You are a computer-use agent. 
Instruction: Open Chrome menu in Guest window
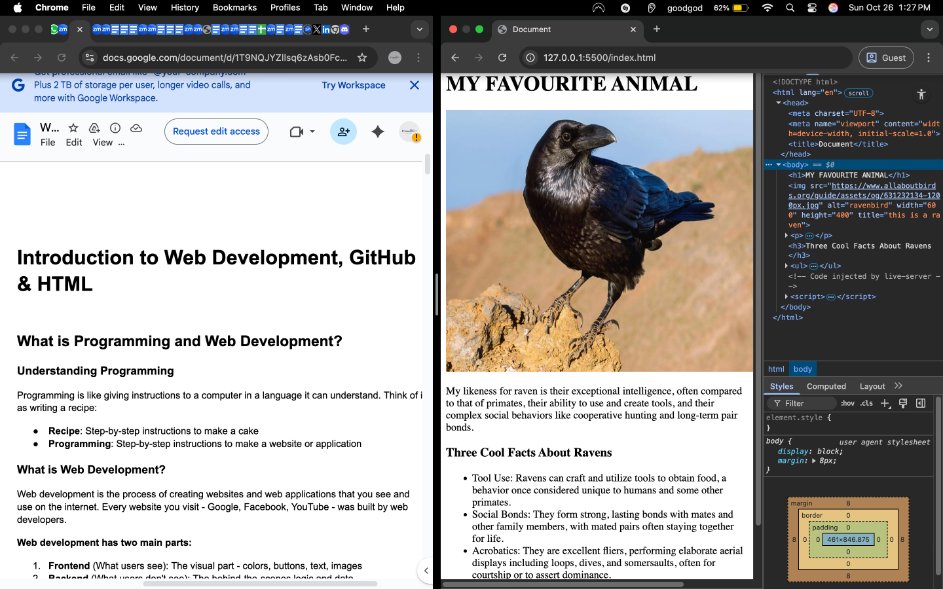[929, 58]
